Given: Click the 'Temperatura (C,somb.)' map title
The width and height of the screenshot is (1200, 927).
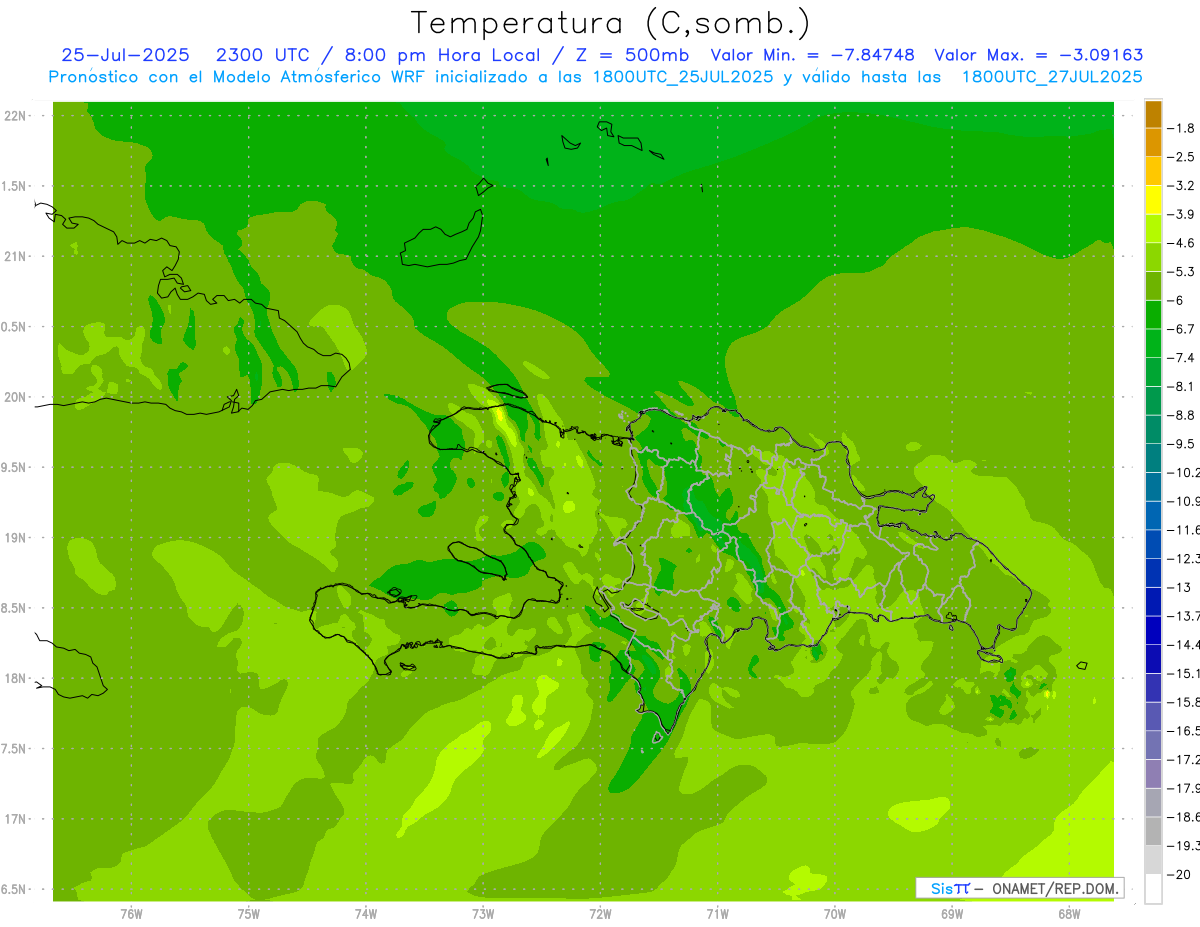Looking at the screenshot, I should (x=611, y=23).
